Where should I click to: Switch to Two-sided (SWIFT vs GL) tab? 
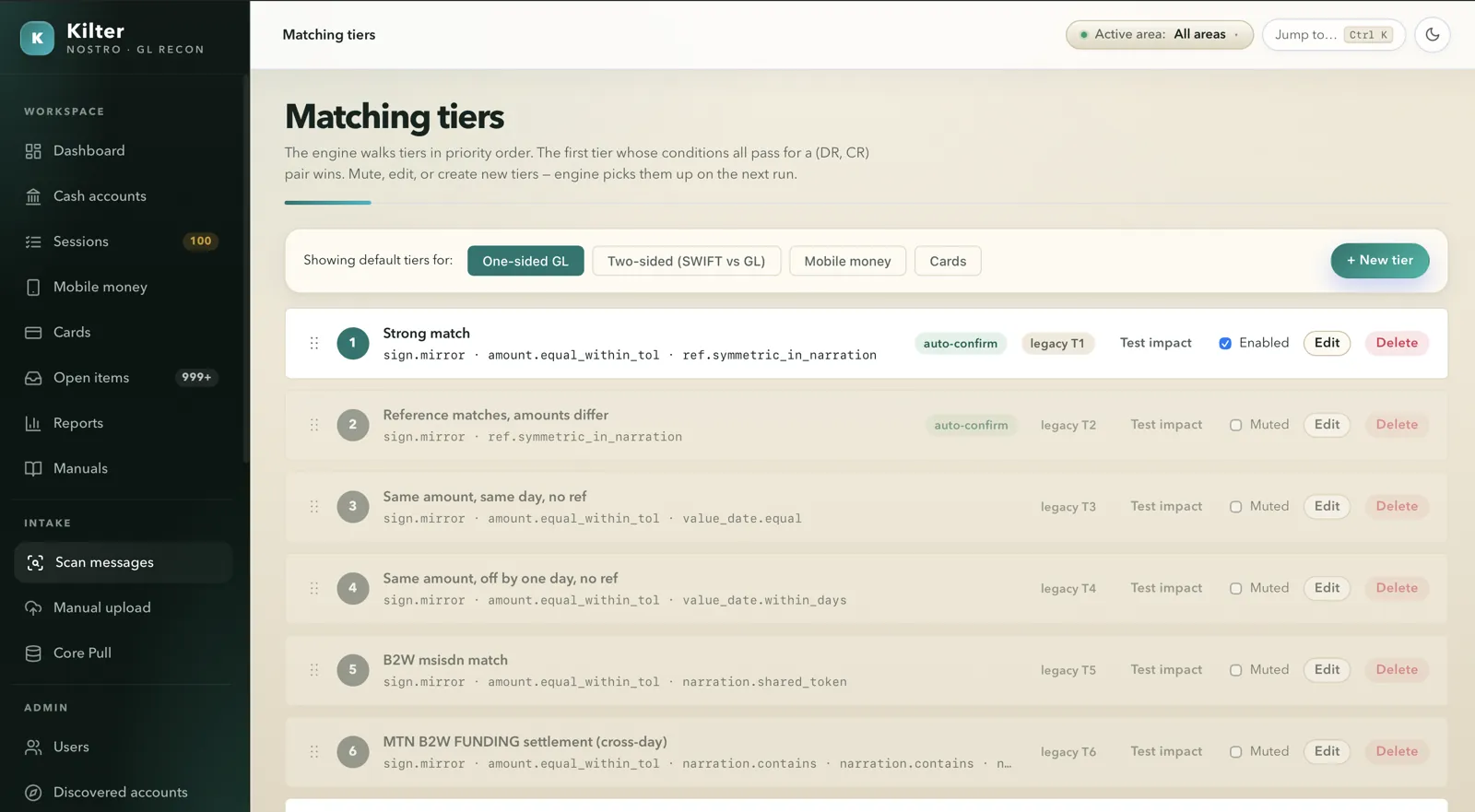click(x=686, y=261)
